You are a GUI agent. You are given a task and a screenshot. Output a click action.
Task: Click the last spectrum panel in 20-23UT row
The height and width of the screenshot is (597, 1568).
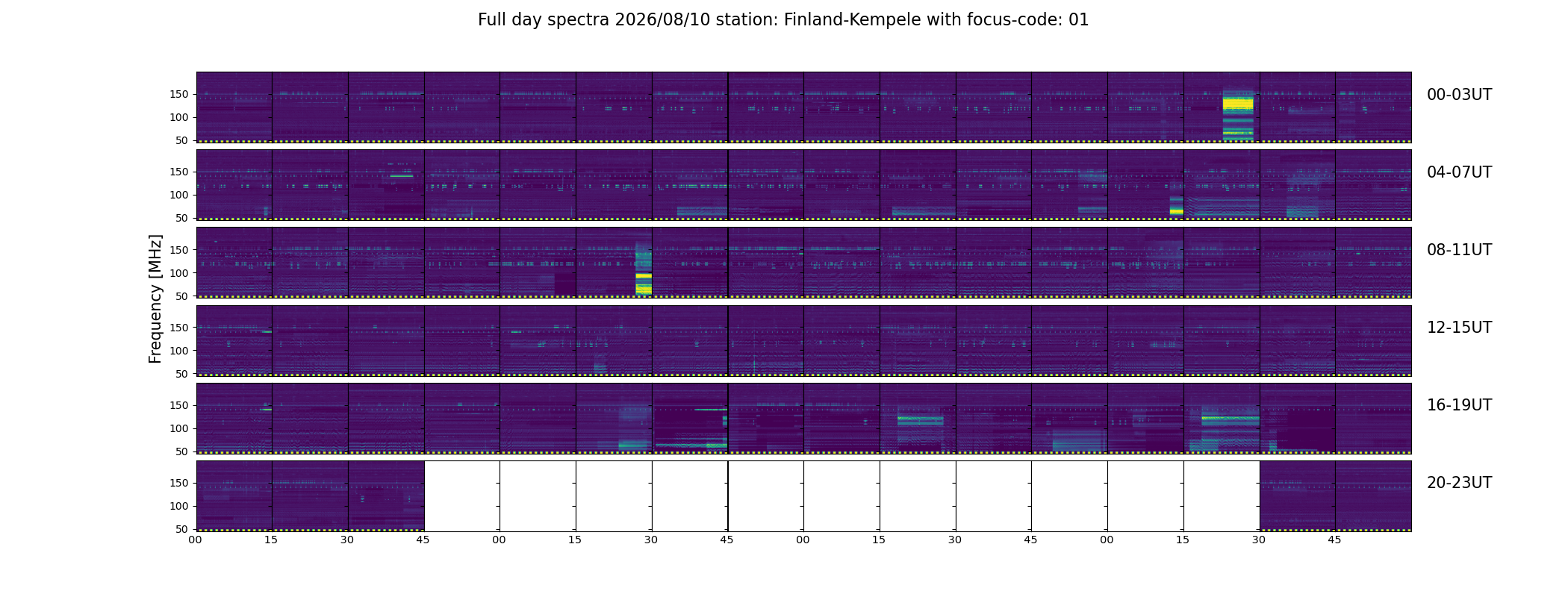(x=1373, y=496)
